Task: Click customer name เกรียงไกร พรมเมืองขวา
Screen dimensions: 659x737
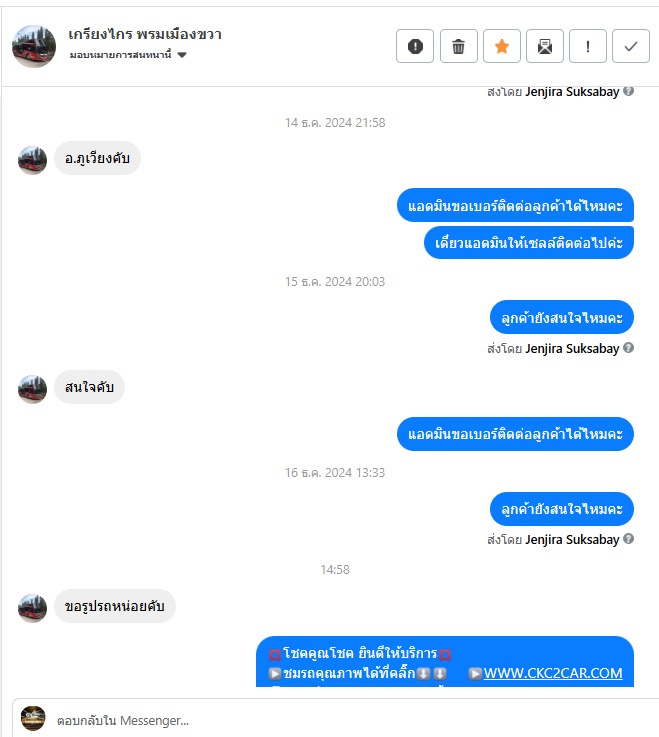Action: [x=144, y=34]
